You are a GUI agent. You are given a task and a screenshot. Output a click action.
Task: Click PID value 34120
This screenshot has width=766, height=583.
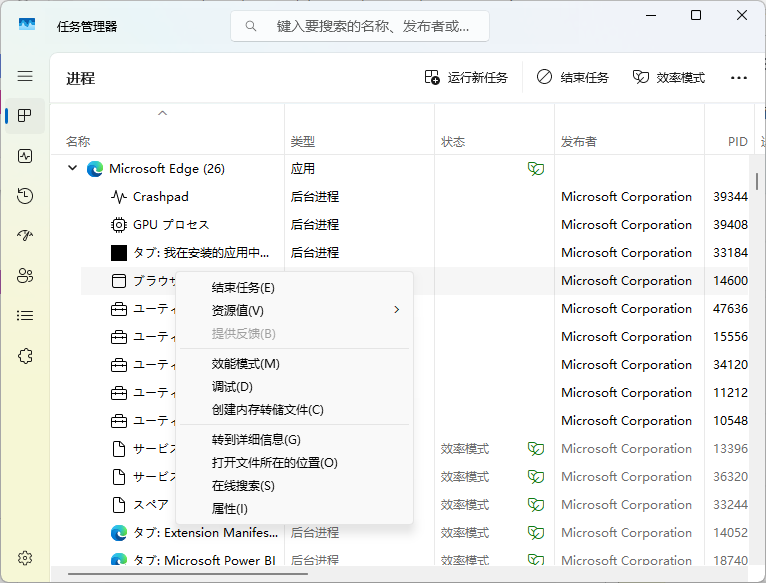[x=730, y=365]
